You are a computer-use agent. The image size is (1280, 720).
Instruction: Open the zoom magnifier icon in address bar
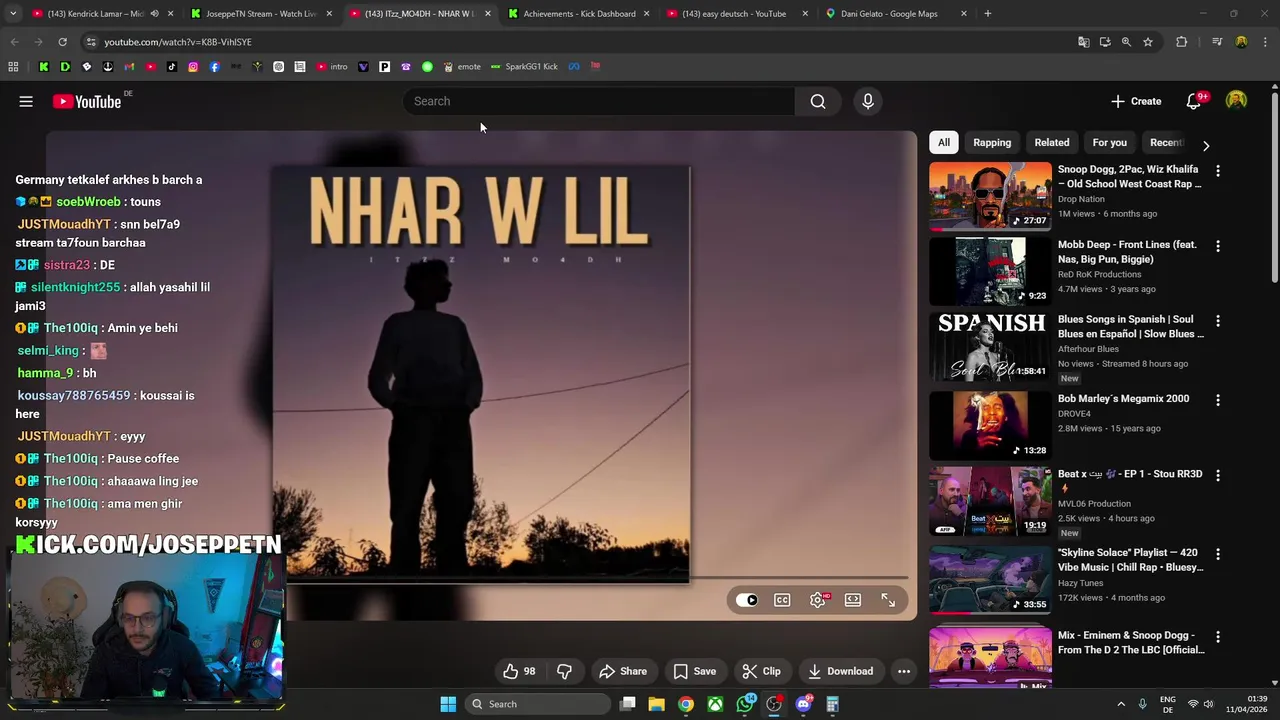pyautogui.click(x=1126, y=42)
